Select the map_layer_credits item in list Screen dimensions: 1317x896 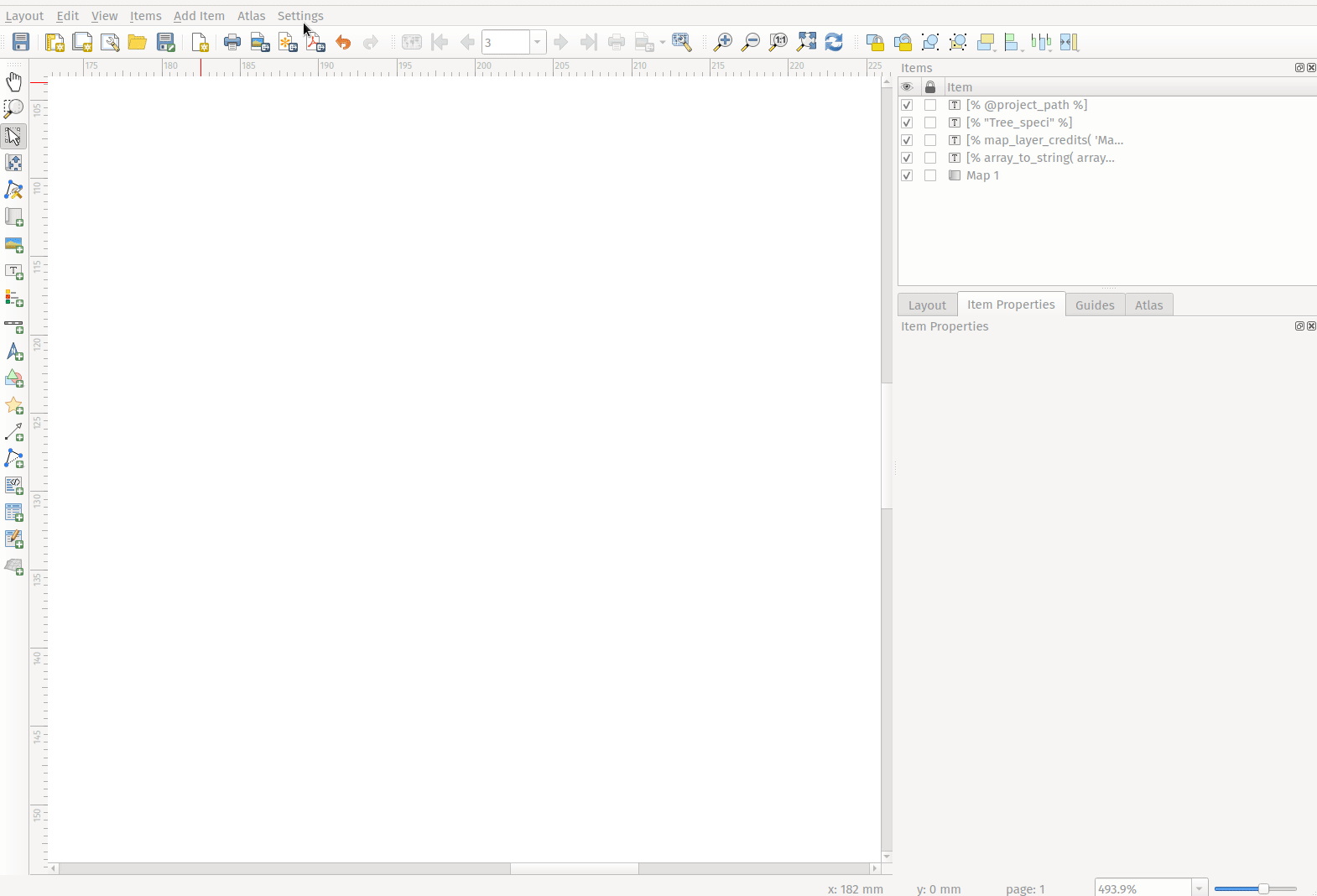pyautogui.click(x=1044, y=140)
